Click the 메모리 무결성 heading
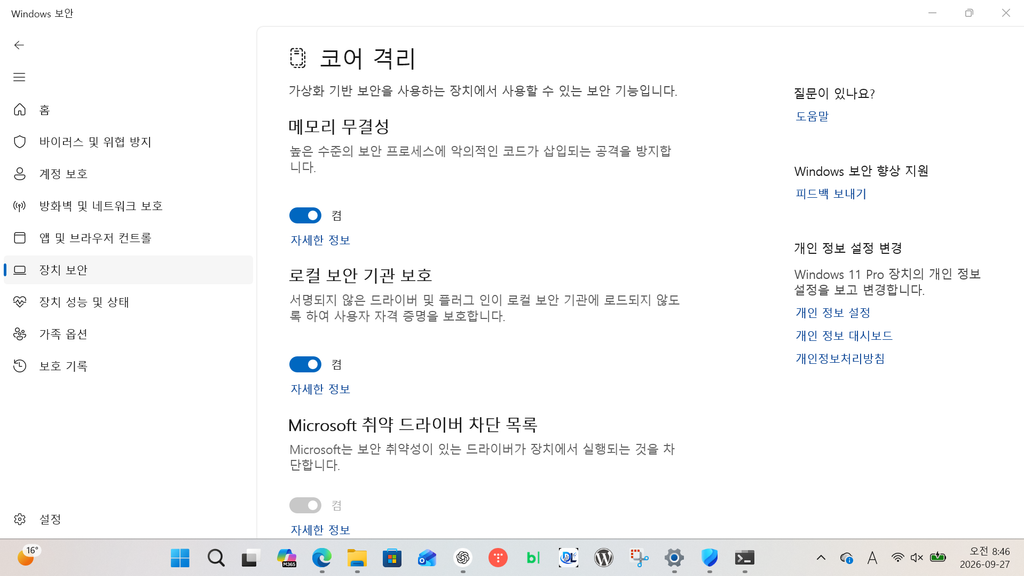 (x=339, y=126)
